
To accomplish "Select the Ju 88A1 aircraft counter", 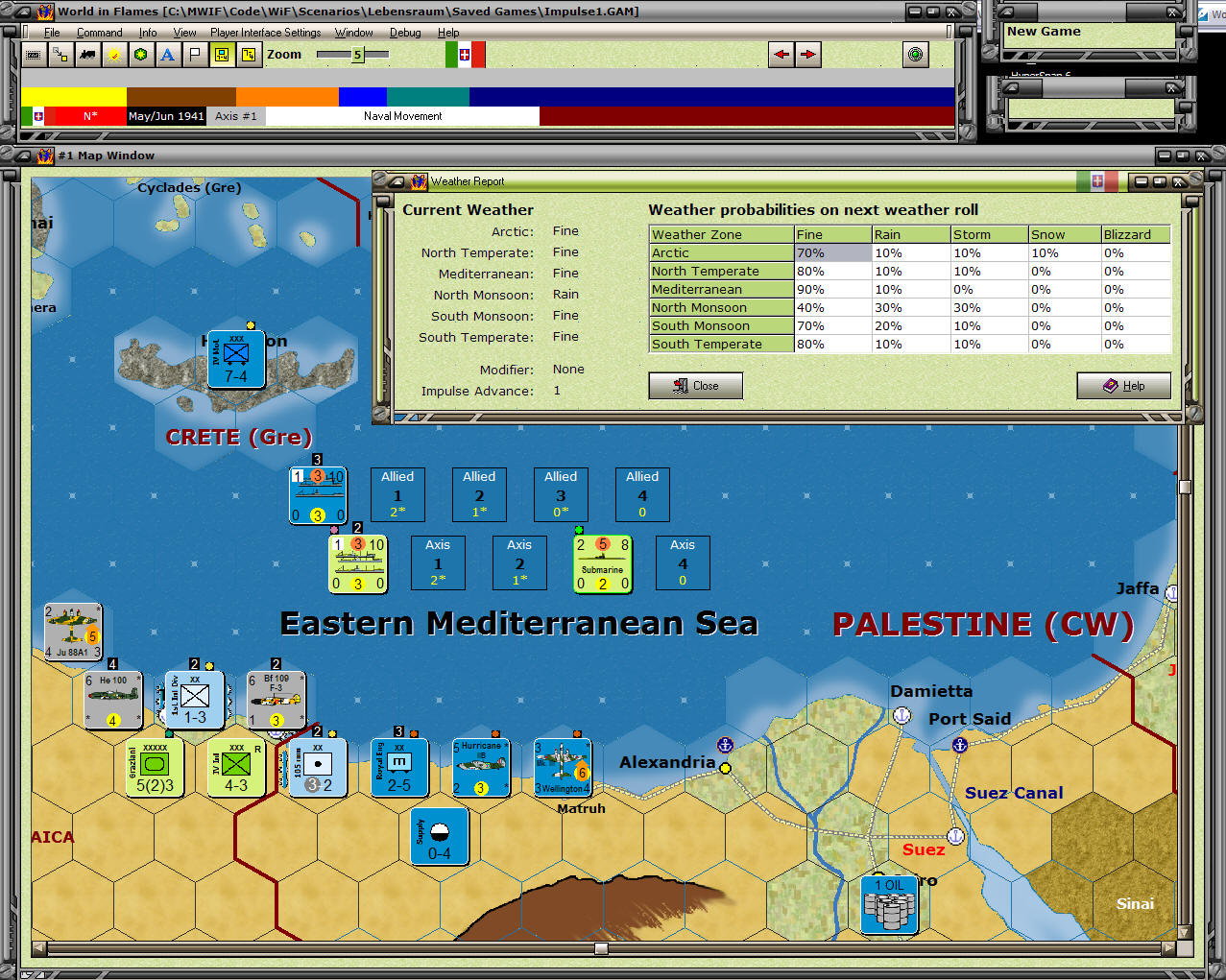I will (73, 632).
